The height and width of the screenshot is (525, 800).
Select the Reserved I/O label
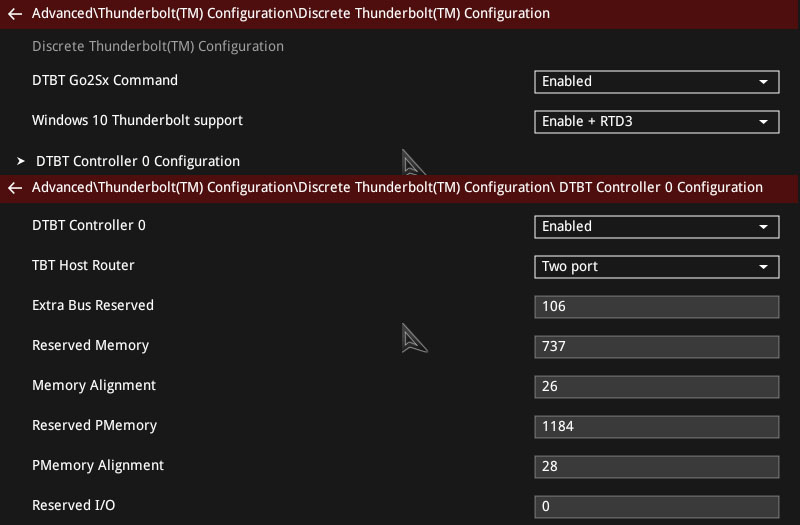(73, 505)
